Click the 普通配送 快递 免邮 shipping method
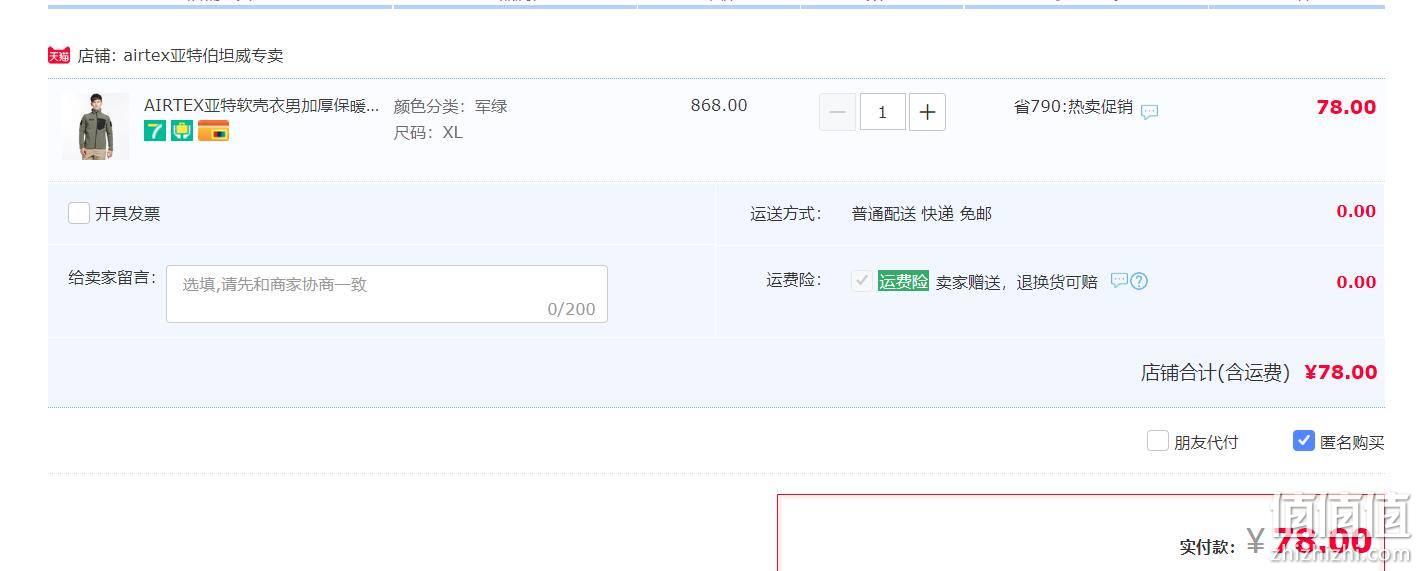 [922, 214]
